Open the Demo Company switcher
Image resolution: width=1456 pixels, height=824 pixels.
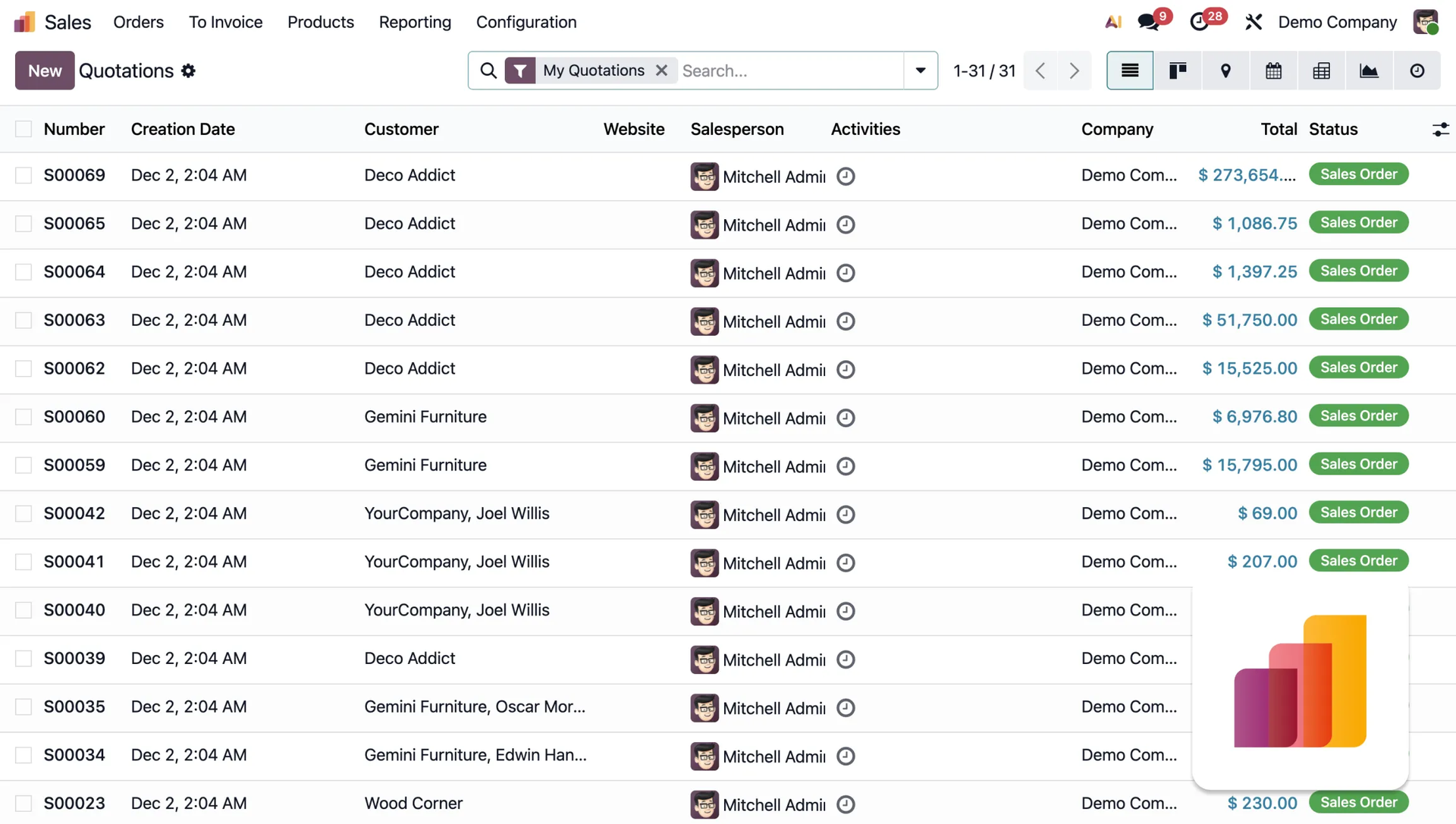1337,22
